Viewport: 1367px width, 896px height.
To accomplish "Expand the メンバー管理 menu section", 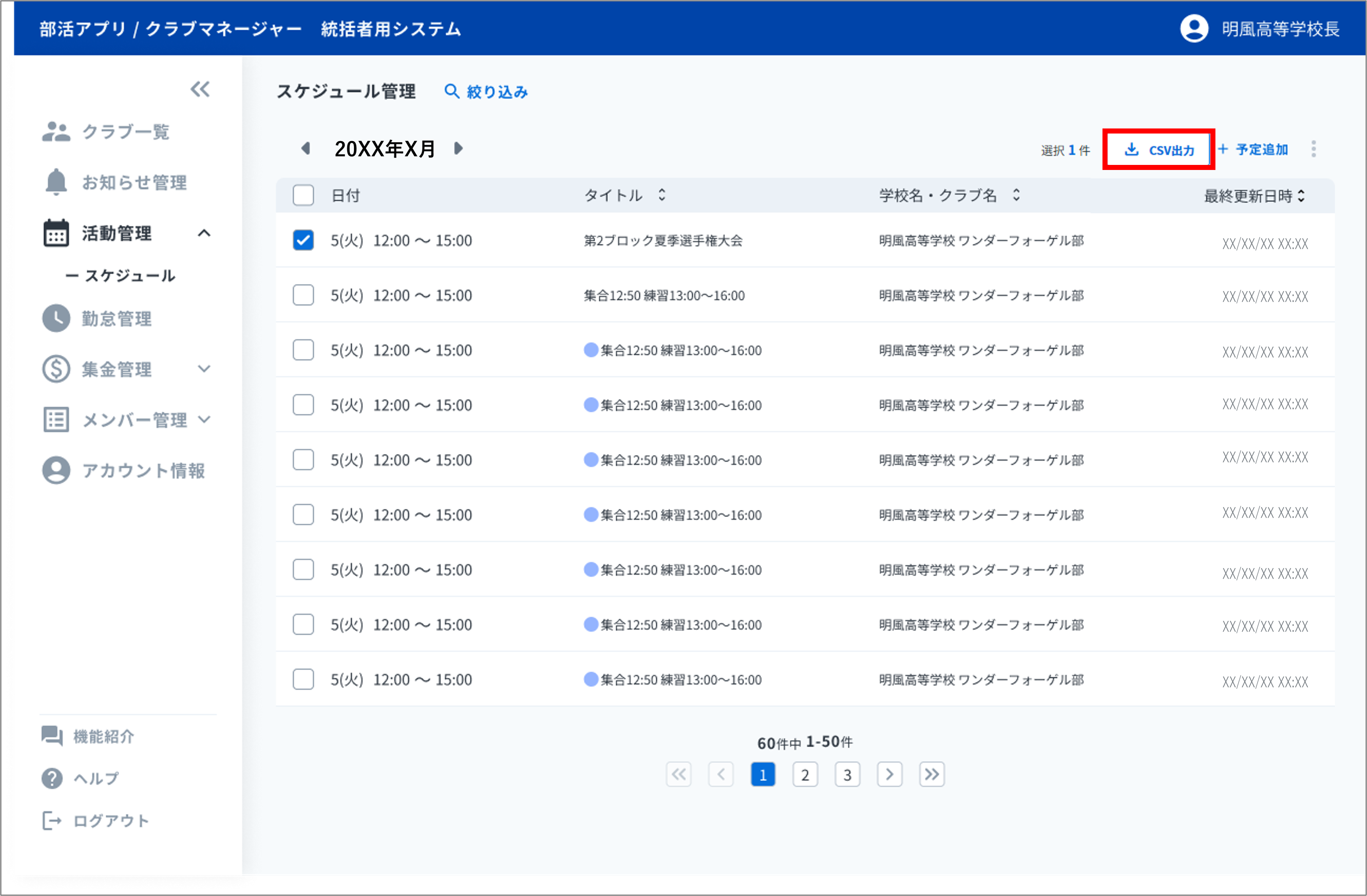I will click(x=204, y=419).
